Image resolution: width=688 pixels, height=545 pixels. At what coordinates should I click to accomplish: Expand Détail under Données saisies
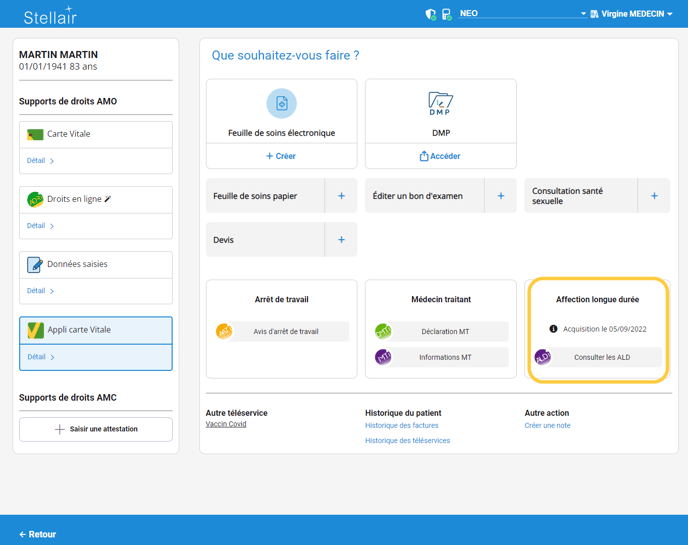click(40, 291)
